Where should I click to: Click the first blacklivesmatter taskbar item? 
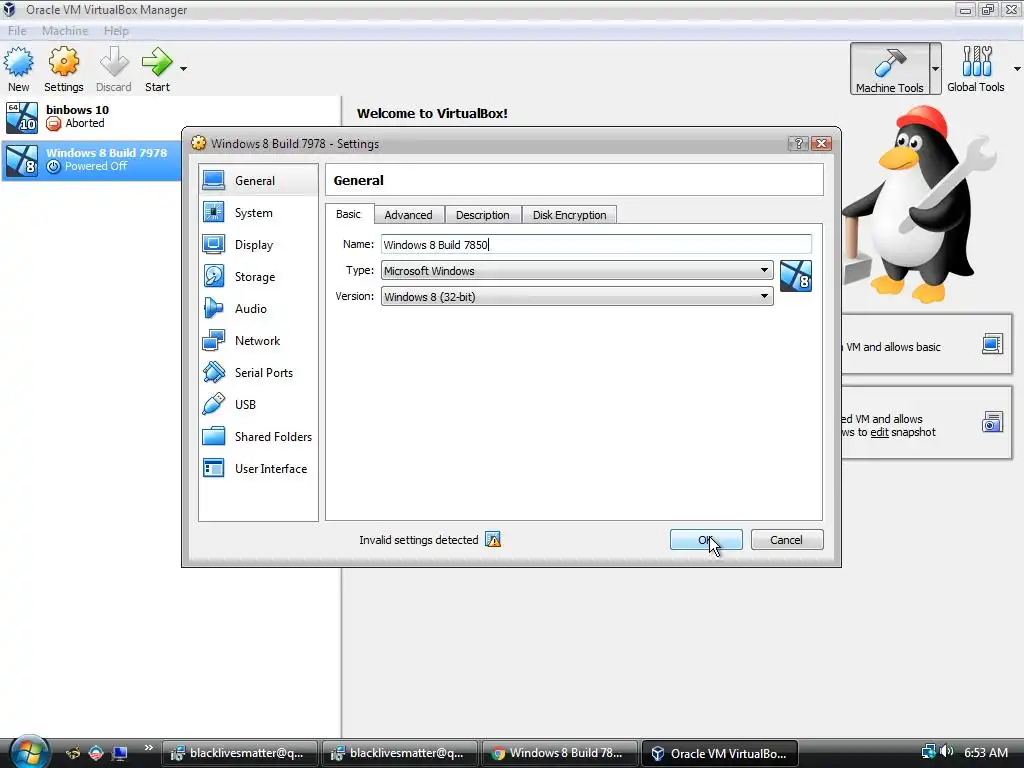[239, 753]
